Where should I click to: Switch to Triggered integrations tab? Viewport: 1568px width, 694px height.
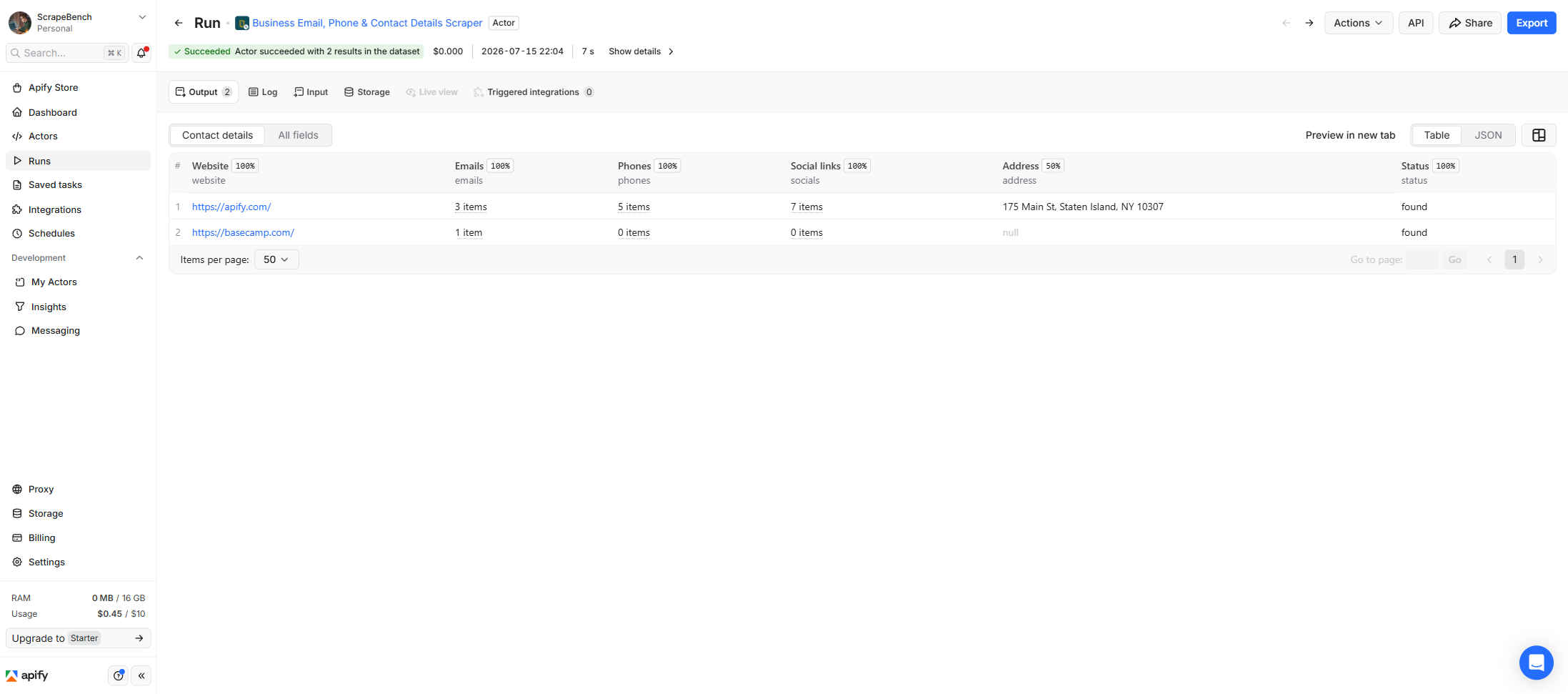[x=534, y=92]
